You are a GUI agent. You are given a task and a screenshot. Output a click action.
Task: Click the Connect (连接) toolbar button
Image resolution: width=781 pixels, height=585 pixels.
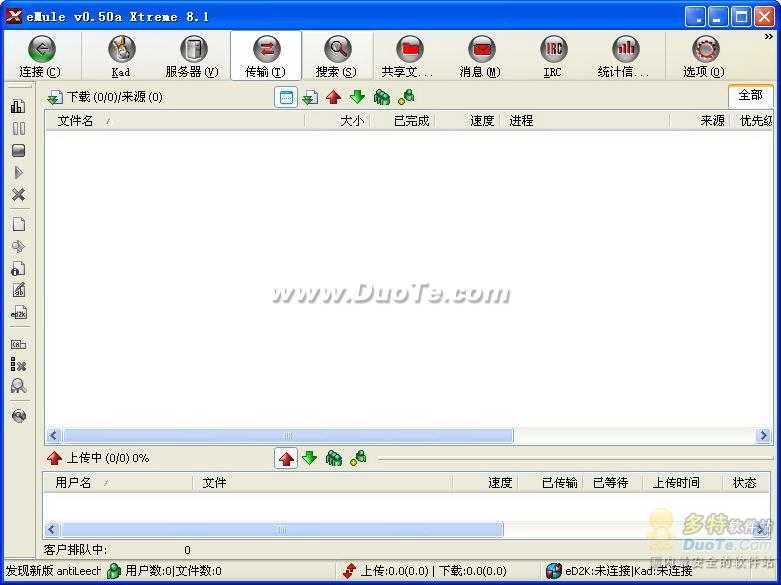[41, 55]
